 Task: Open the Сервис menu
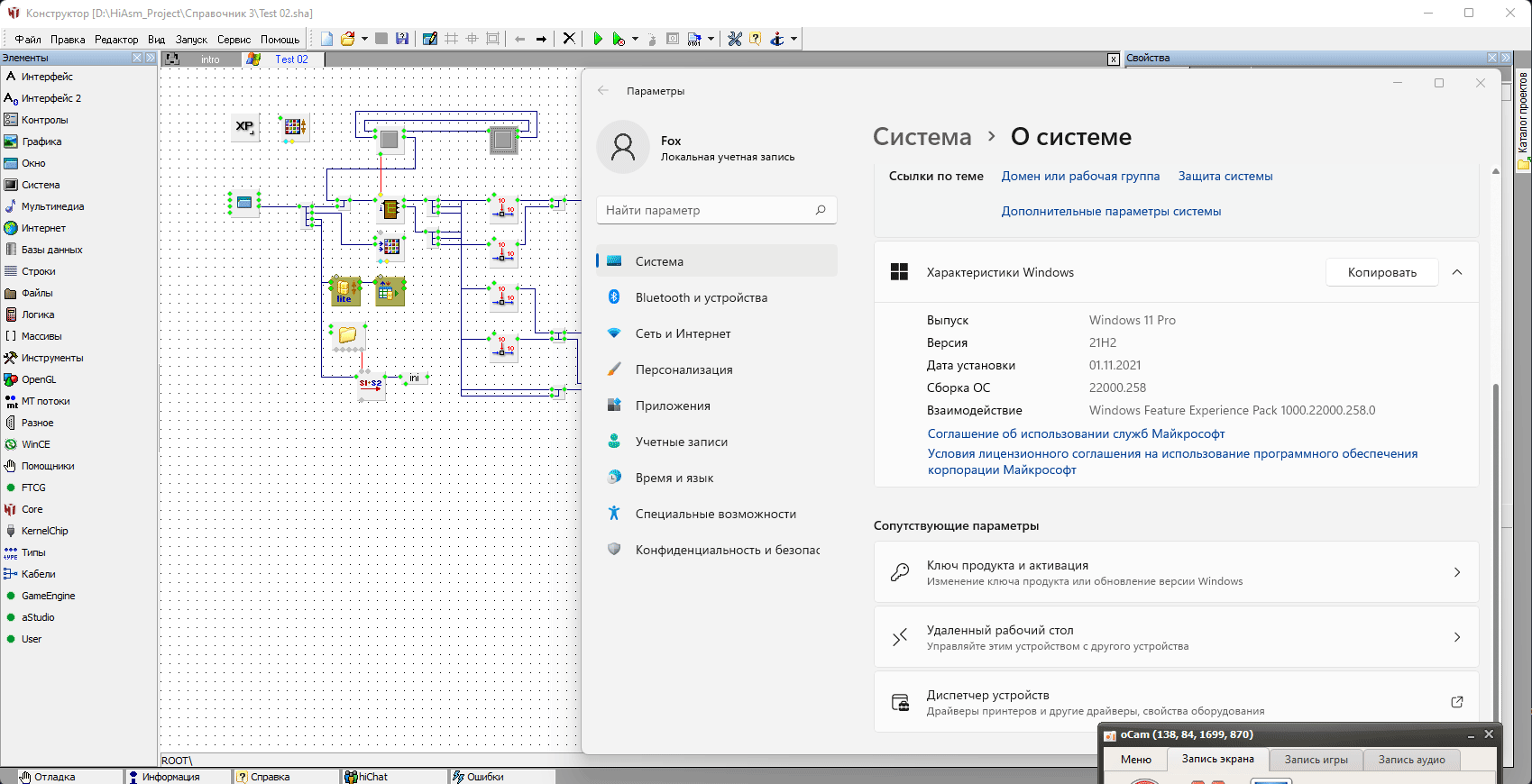(x=234, y=40)
